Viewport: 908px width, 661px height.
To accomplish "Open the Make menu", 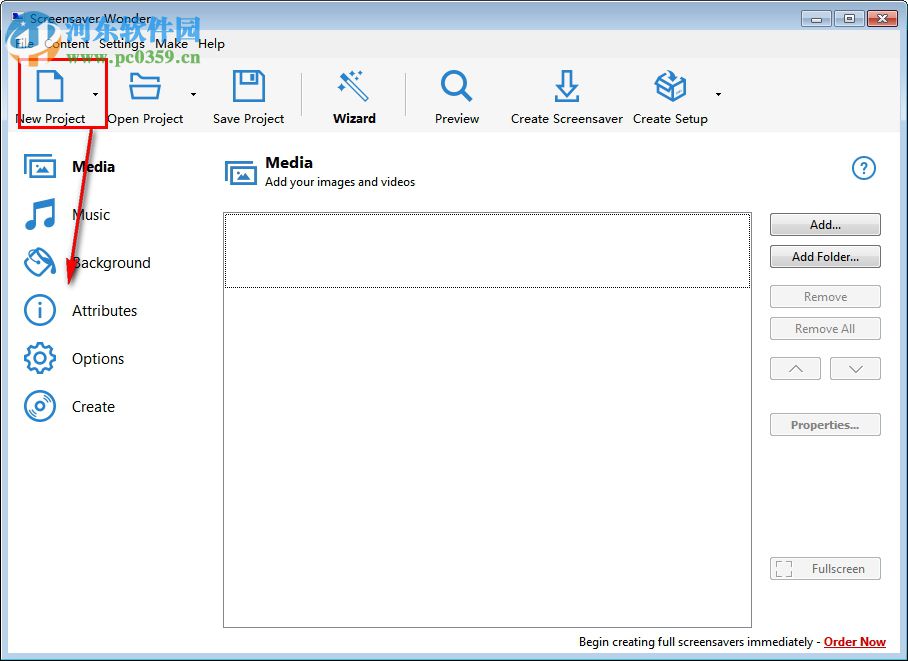I will [171, 43].
